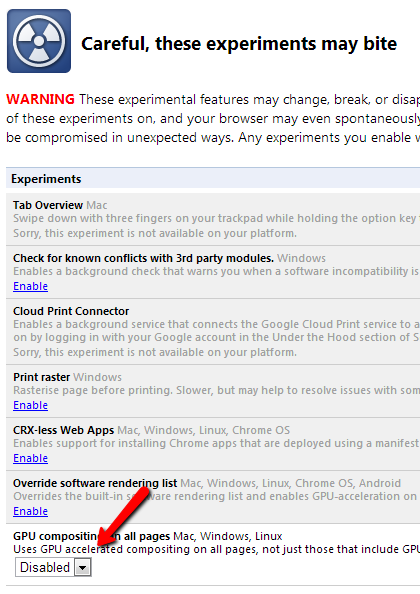Open the GPU compositing Disabled dropdown
Viewport: 420px width, 594px height.
[53, 567]
